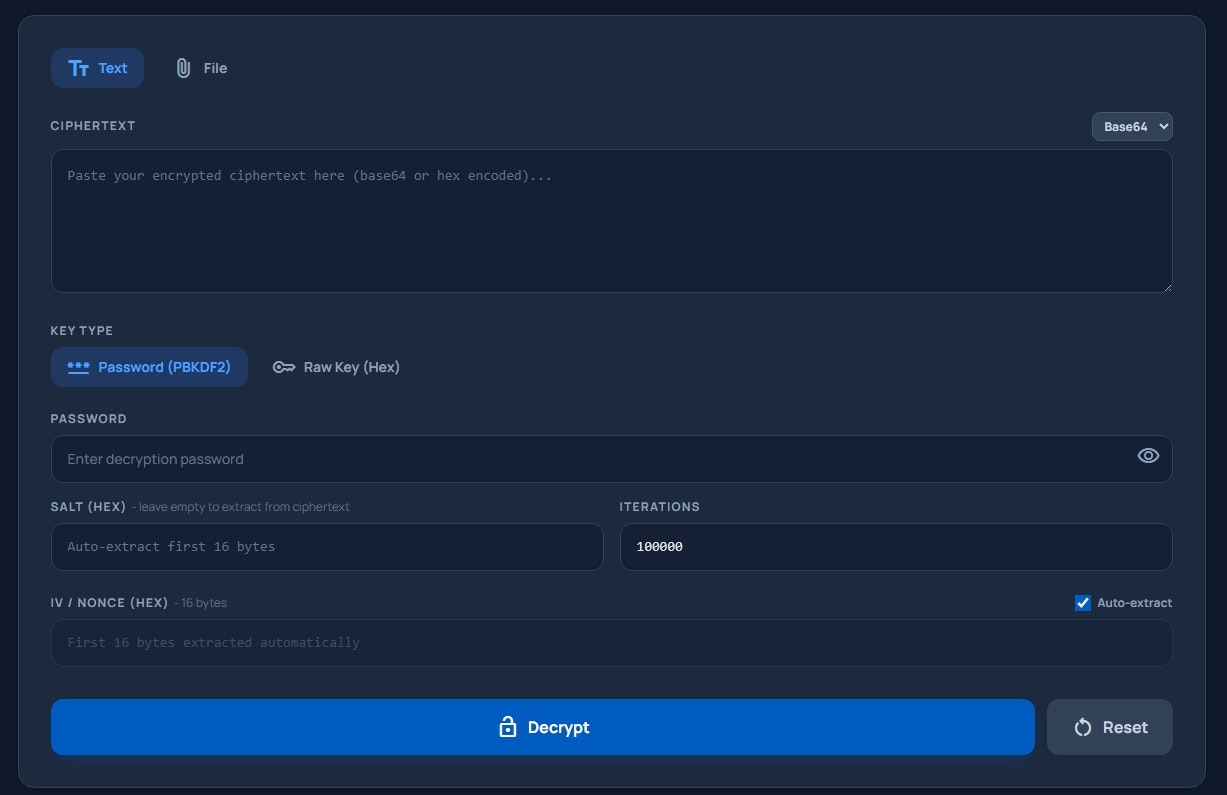Viewport: 1227px width, 795px height.
Task: Click the Reset button
Action: pos(1110,727)
